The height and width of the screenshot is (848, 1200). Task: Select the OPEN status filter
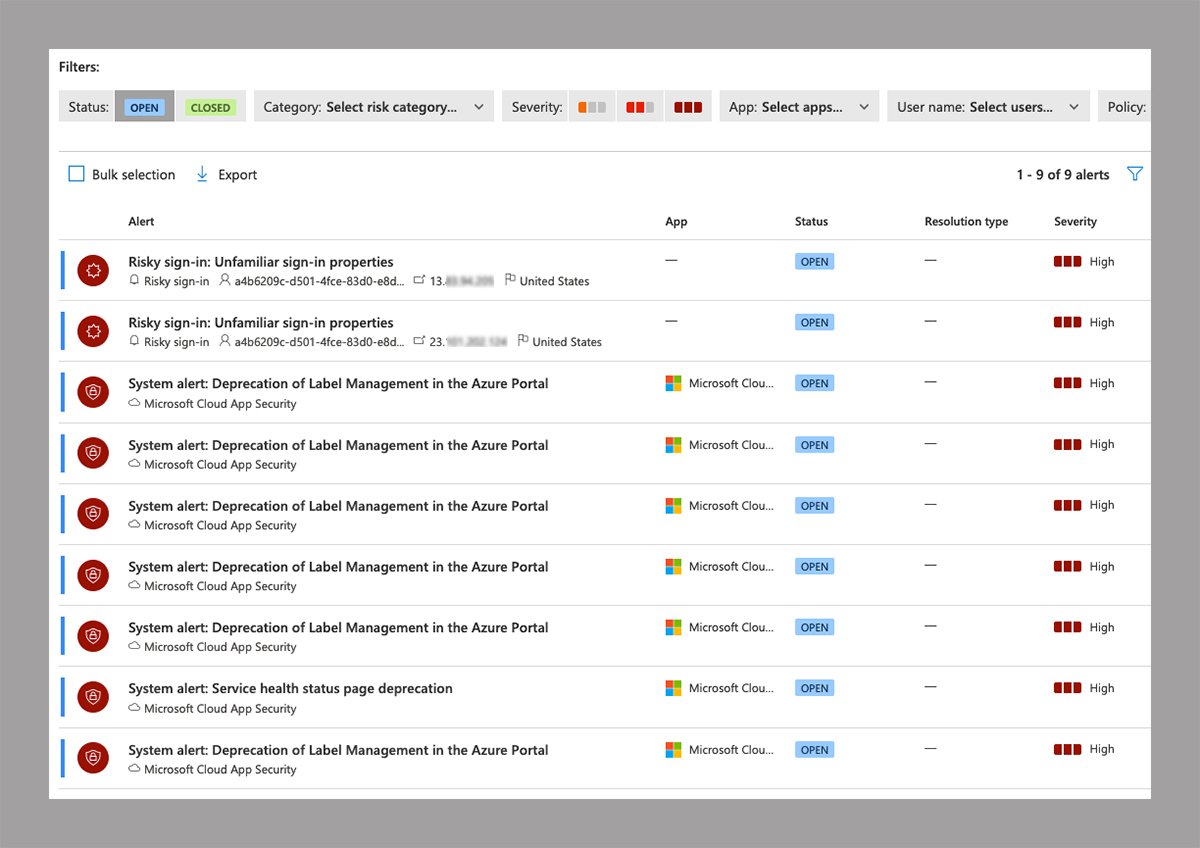coord(144,107)
